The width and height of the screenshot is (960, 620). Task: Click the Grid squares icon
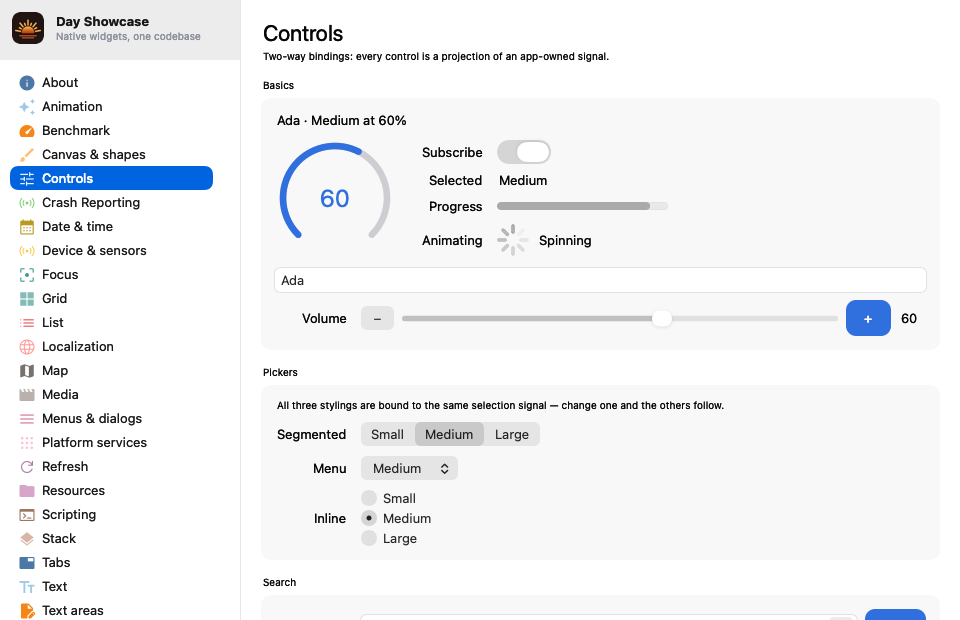[27, 299]
